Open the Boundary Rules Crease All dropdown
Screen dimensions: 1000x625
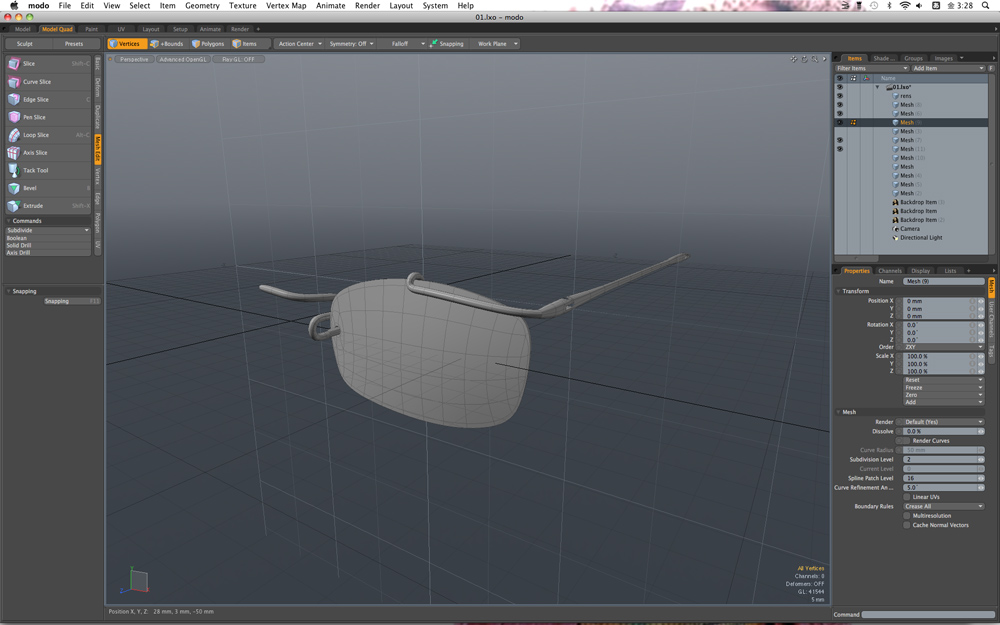pyautogui.click(x=943, y=506)
